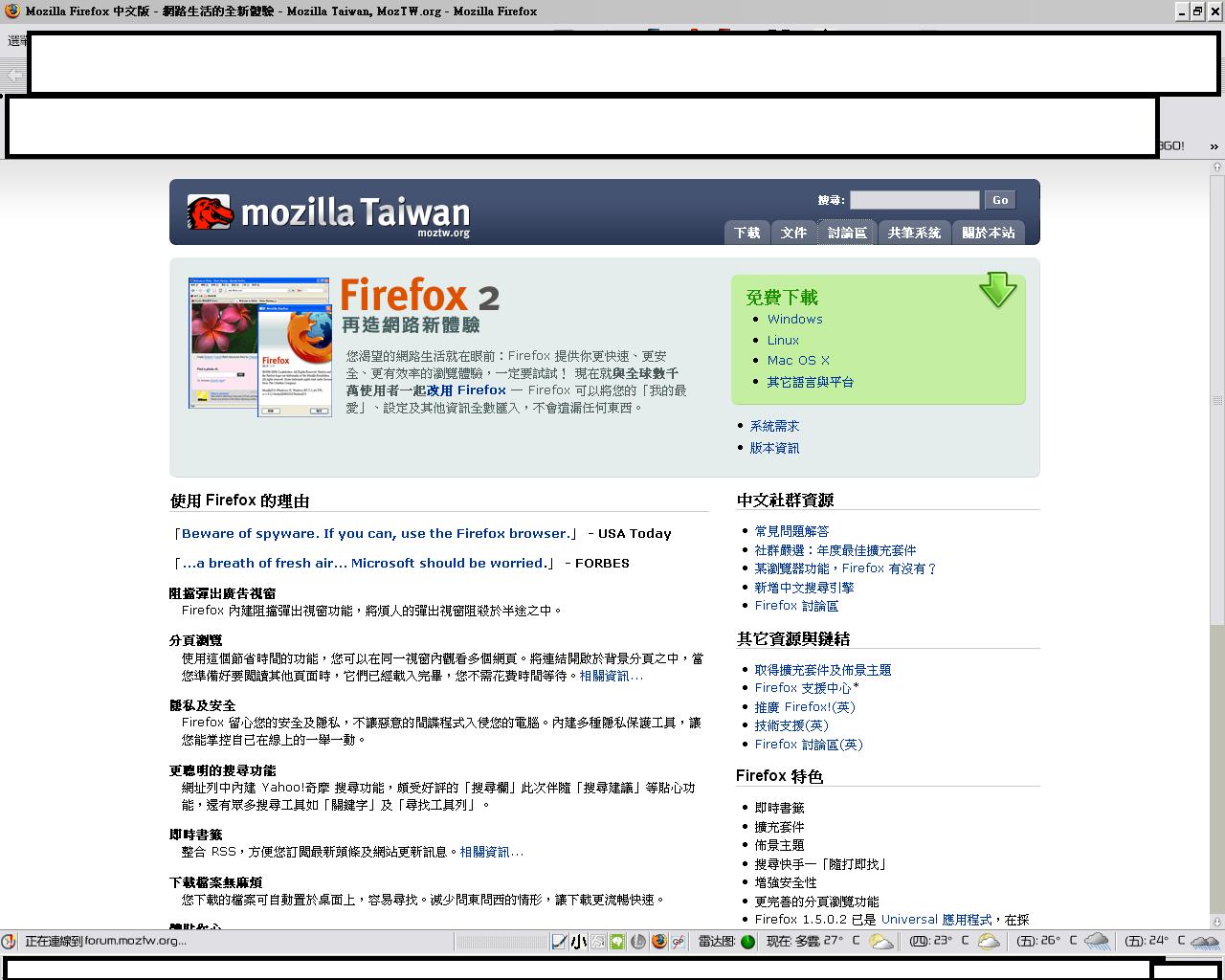
Task: Open the Firefox screenshot thumbnail
Action: point(260,346)
